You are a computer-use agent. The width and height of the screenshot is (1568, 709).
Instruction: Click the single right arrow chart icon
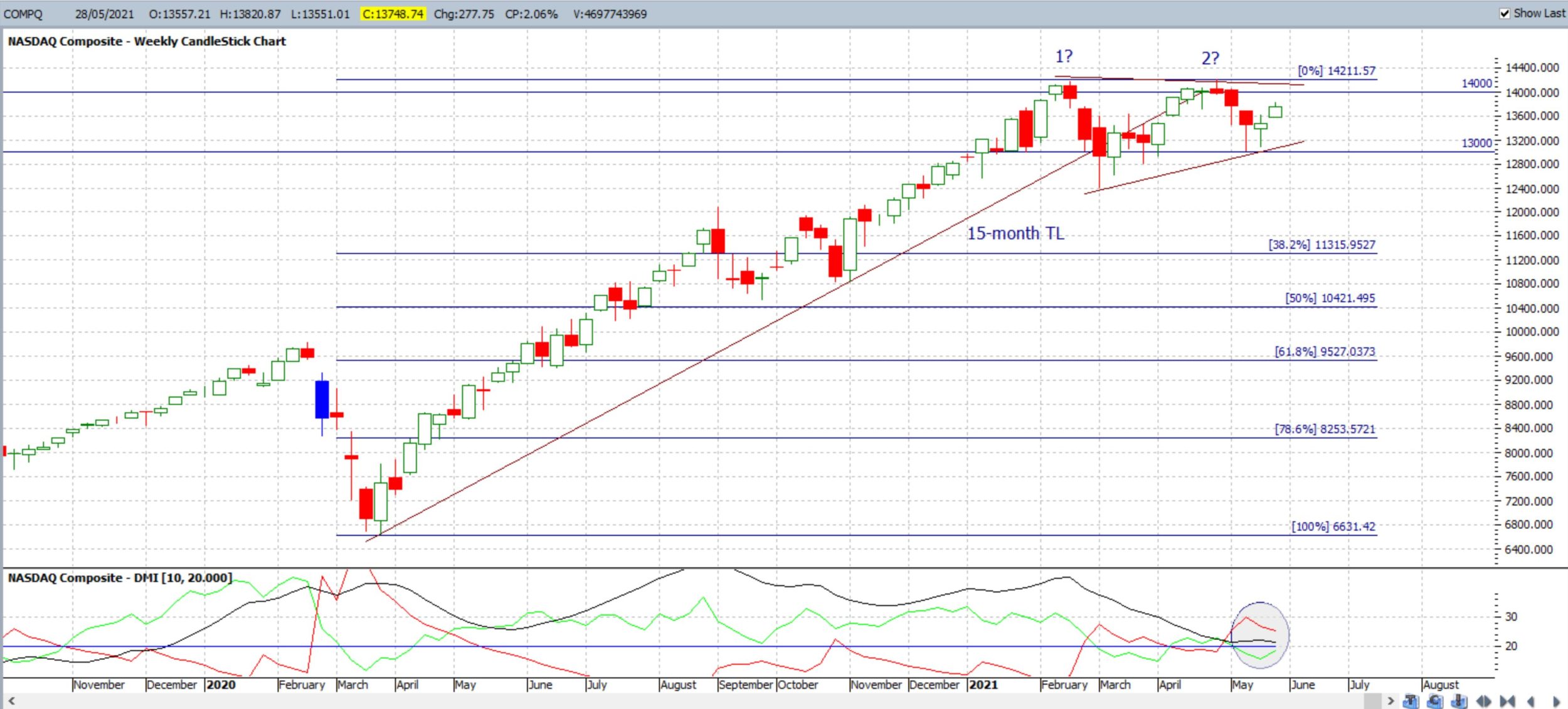click(x=1556, y=701)
